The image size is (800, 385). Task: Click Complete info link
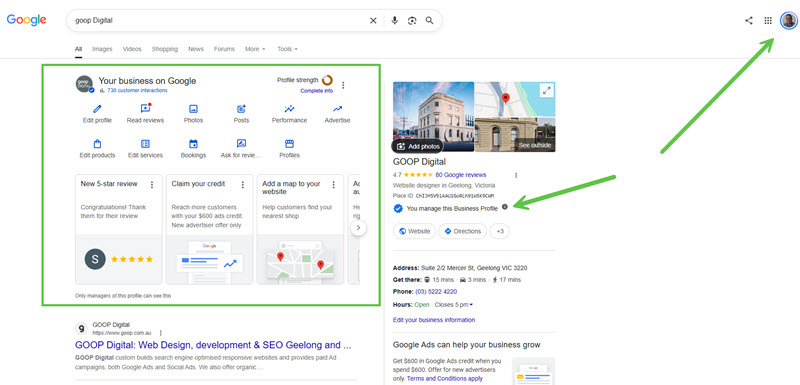pos(316,91)
